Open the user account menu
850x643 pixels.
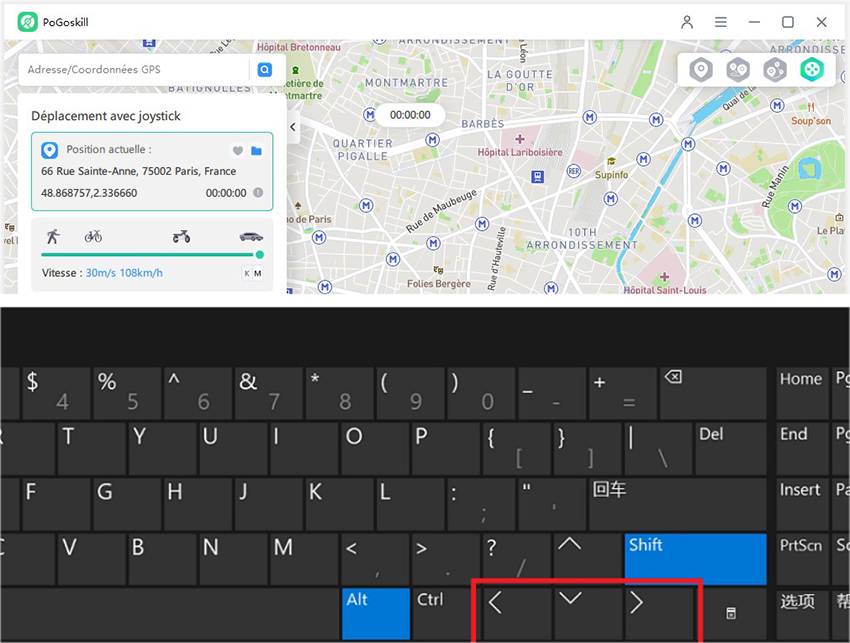tap(687, 21)
